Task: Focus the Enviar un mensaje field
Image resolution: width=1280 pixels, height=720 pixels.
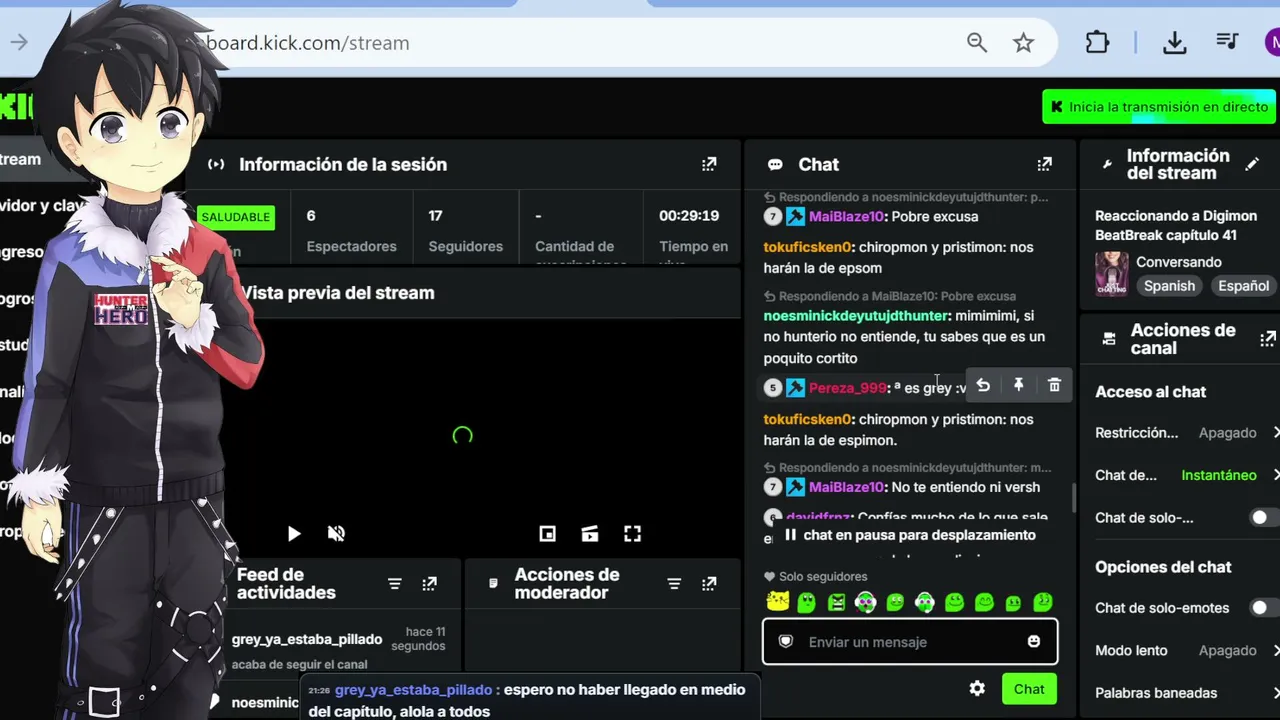Action: click(909, 642)
